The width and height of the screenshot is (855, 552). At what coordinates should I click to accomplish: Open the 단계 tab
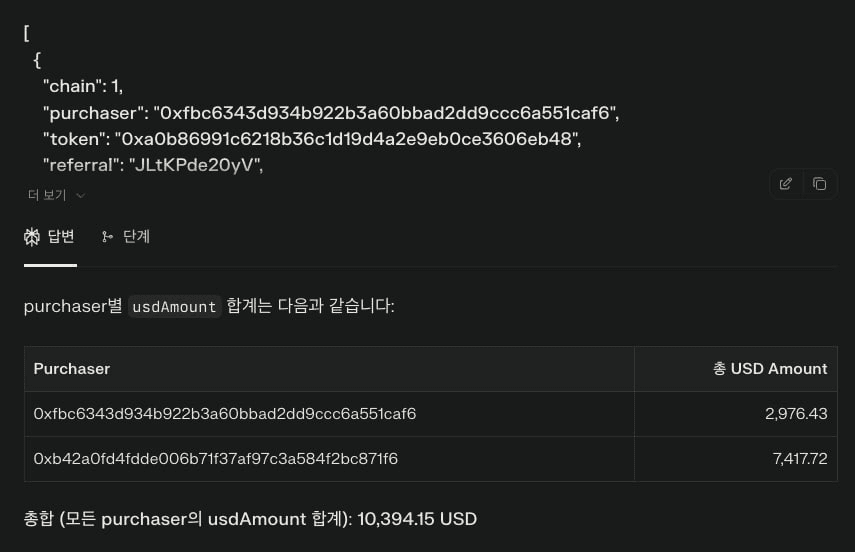[x=126, y=237]
